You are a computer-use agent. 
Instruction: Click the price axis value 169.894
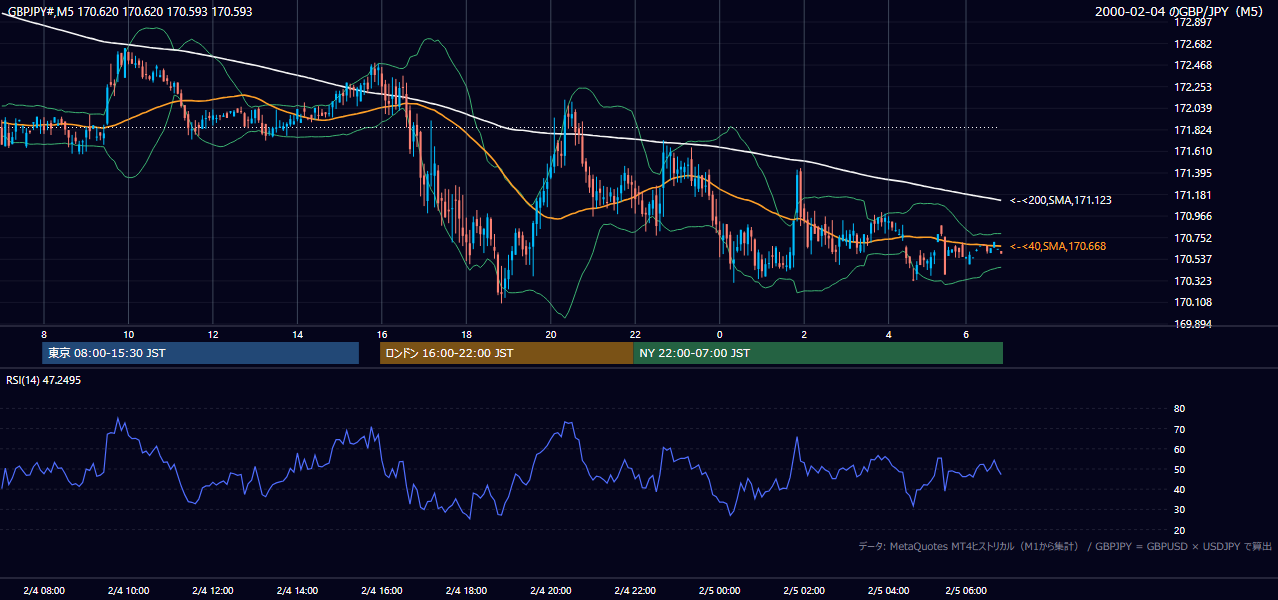pos(1193,324)
